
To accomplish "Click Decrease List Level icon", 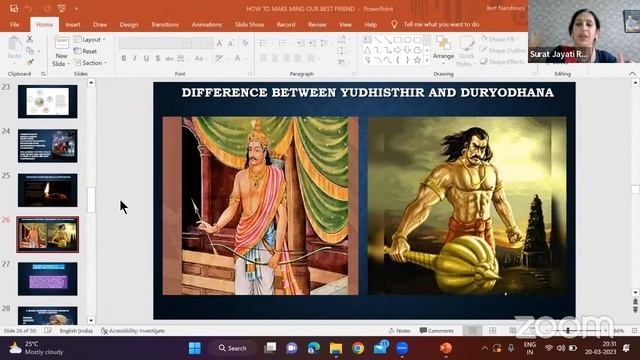I will (x=301, y=43).
